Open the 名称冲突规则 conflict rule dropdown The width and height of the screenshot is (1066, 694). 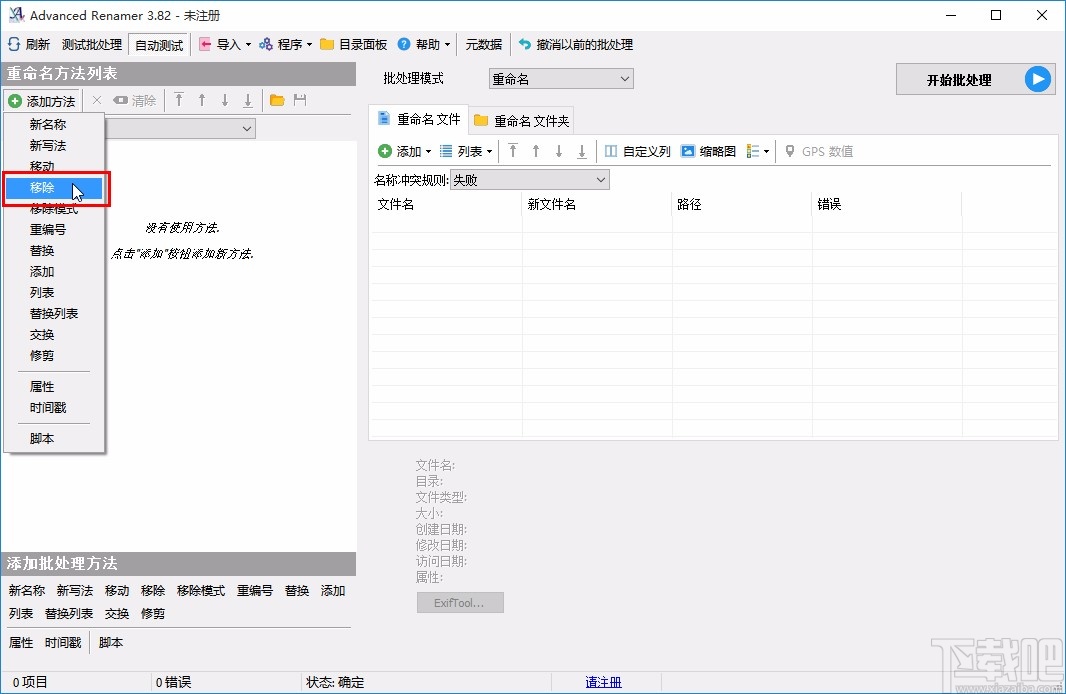pos(529,179)
